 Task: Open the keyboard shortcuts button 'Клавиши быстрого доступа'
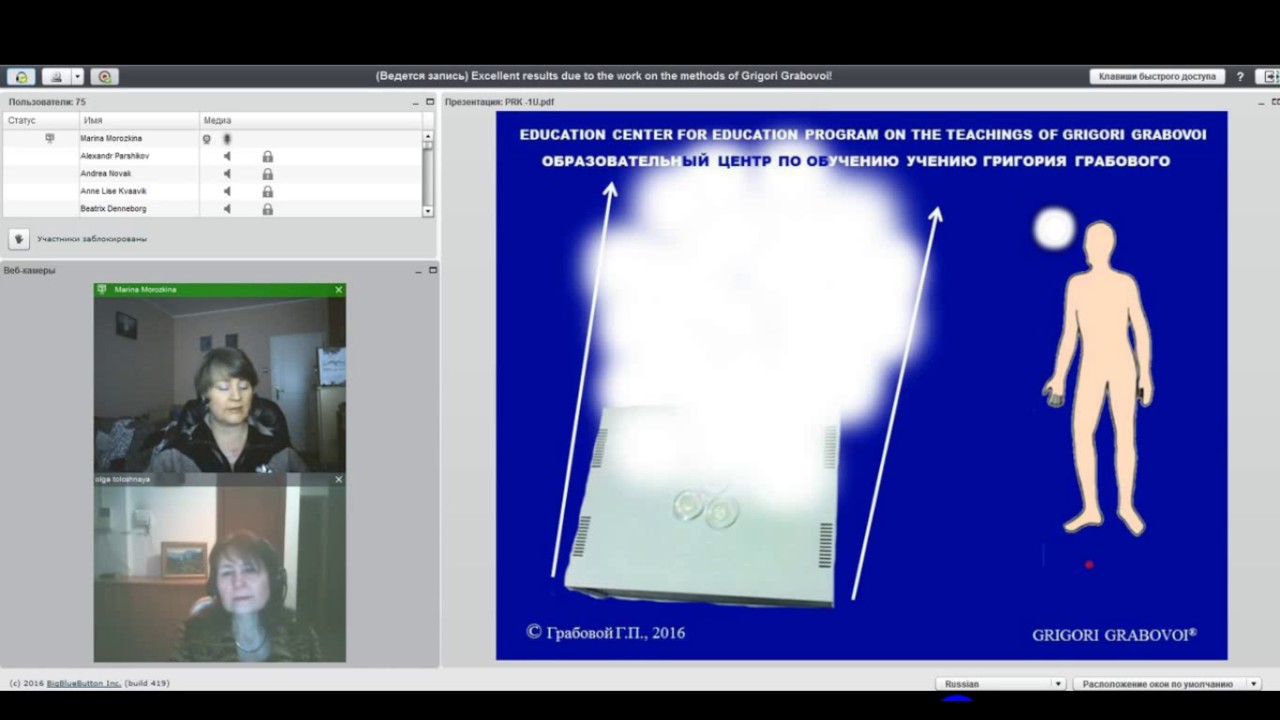coord(1157,76)
